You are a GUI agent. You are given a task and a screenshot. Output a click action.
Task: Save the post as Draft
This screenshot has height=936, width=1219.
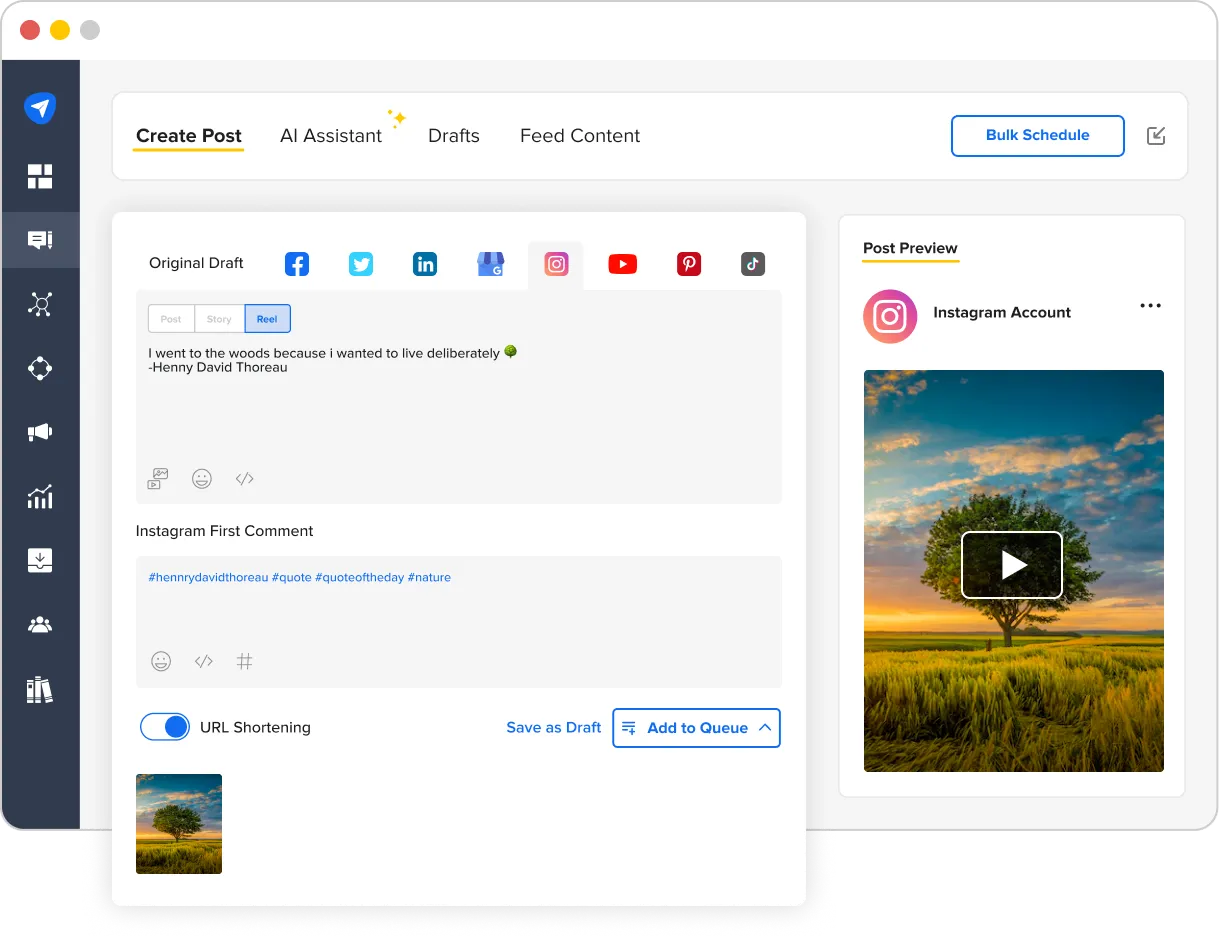(553, 727)
